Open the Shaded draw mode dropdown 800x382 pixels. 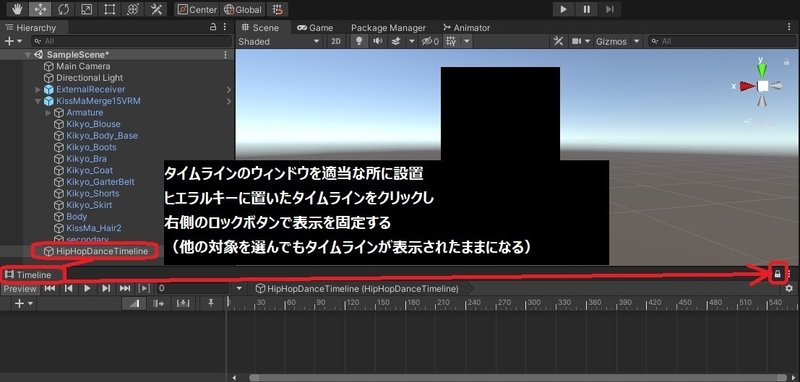coord(279,41)
